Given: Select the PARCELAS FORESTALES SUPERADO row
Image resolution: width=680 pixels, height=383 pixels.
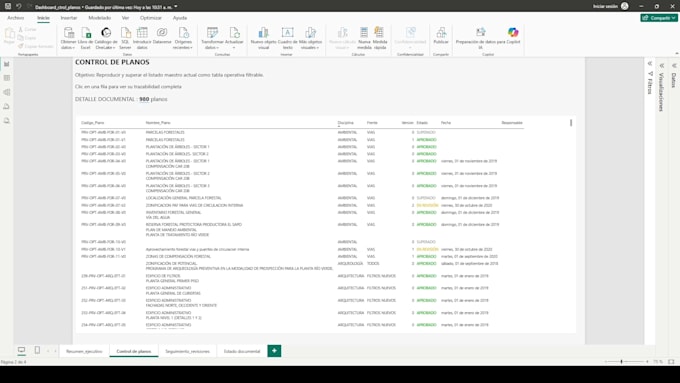Looking at the screenshot, I should tap(302, 132).
